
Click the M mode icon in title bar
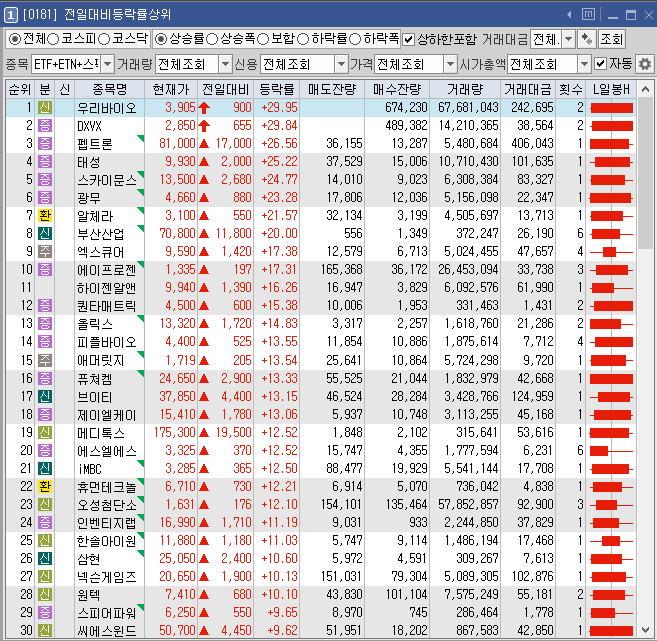click(x=588, y=15)
